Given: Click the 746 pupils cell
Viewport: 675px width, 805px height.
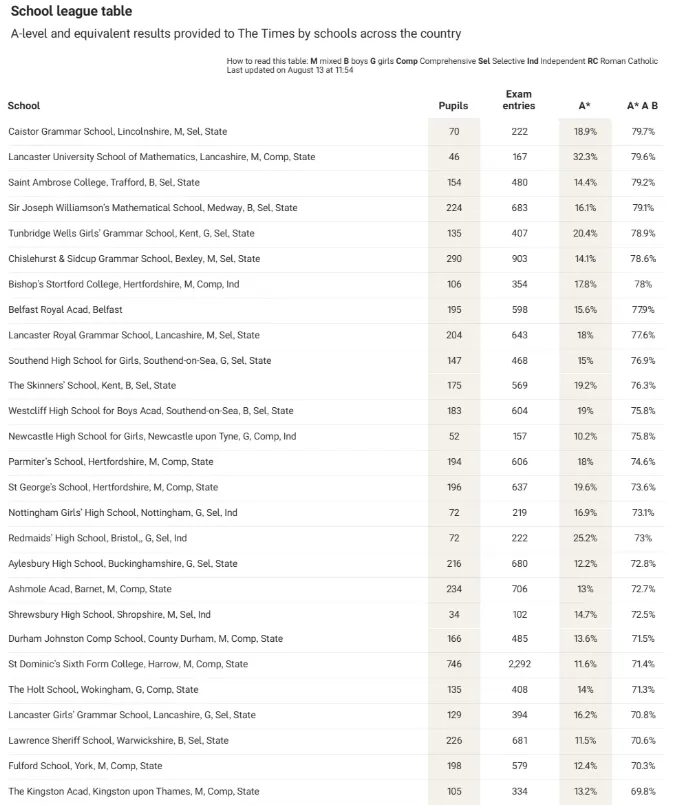Looking at the screenshot, I should (x=454, y=664).
